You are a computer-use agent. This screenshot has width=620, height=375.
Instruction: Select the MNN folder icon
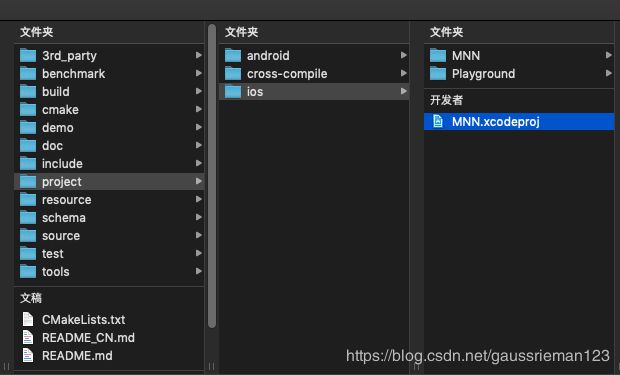438,55
